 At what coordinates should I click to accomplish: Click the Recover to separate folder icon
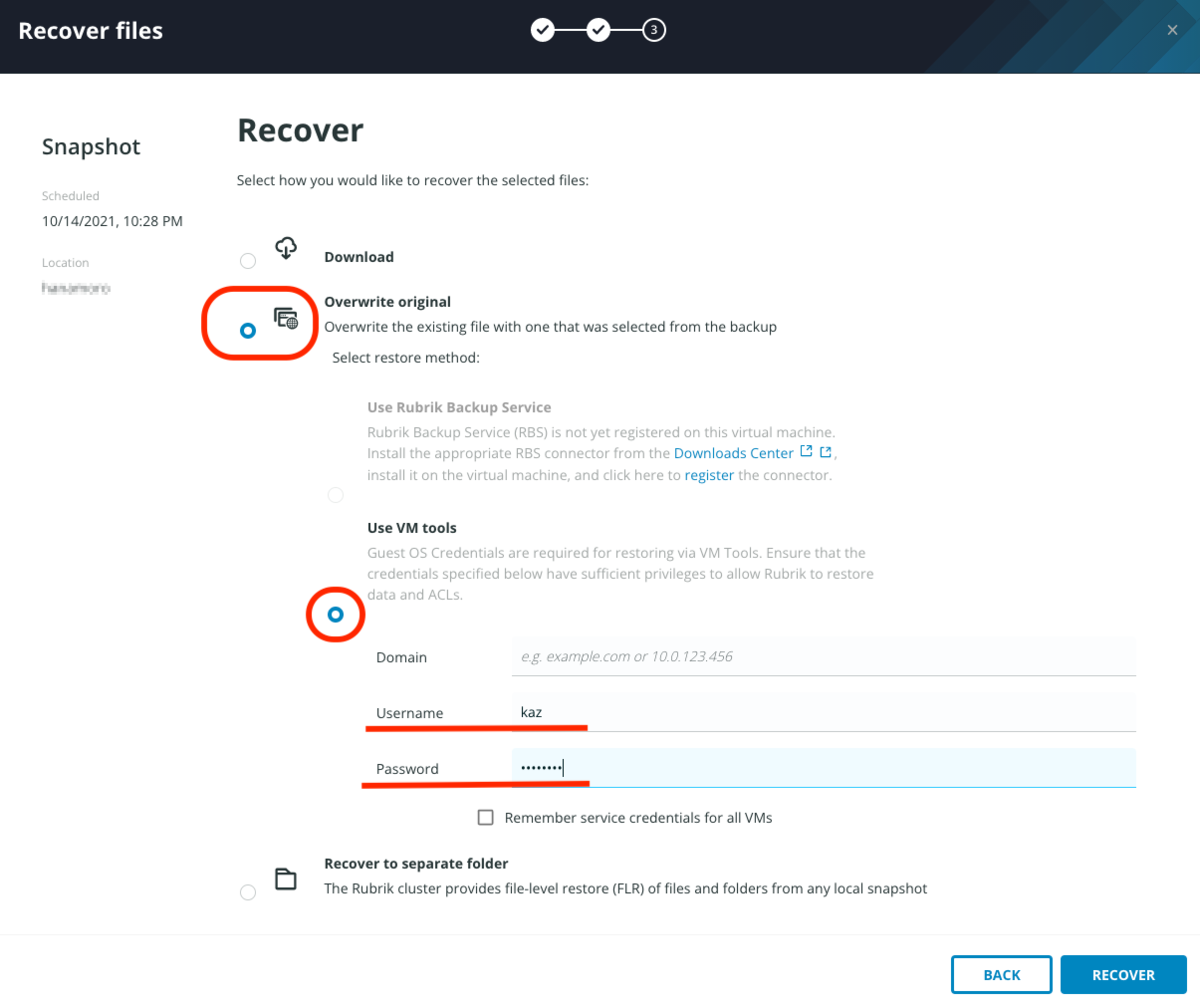point(286,879)
